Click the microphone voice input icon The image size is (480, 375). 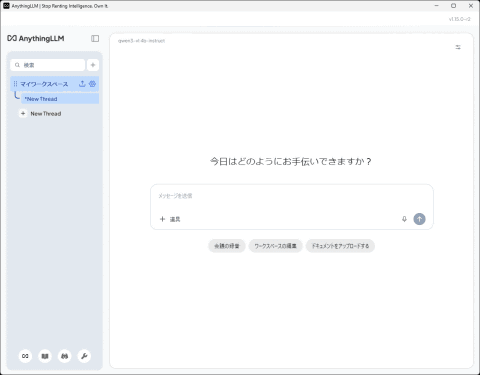(x=404, y=219)
